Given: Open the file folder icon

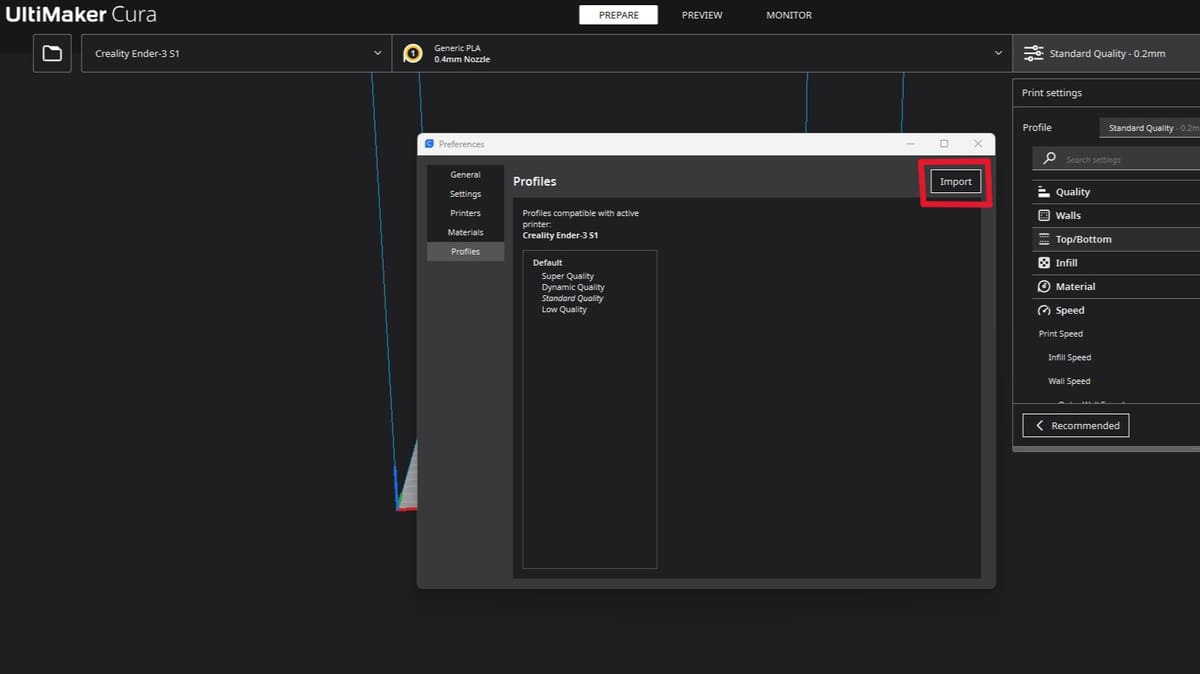Looking at the screenshot, I should (x=52, y=53).
